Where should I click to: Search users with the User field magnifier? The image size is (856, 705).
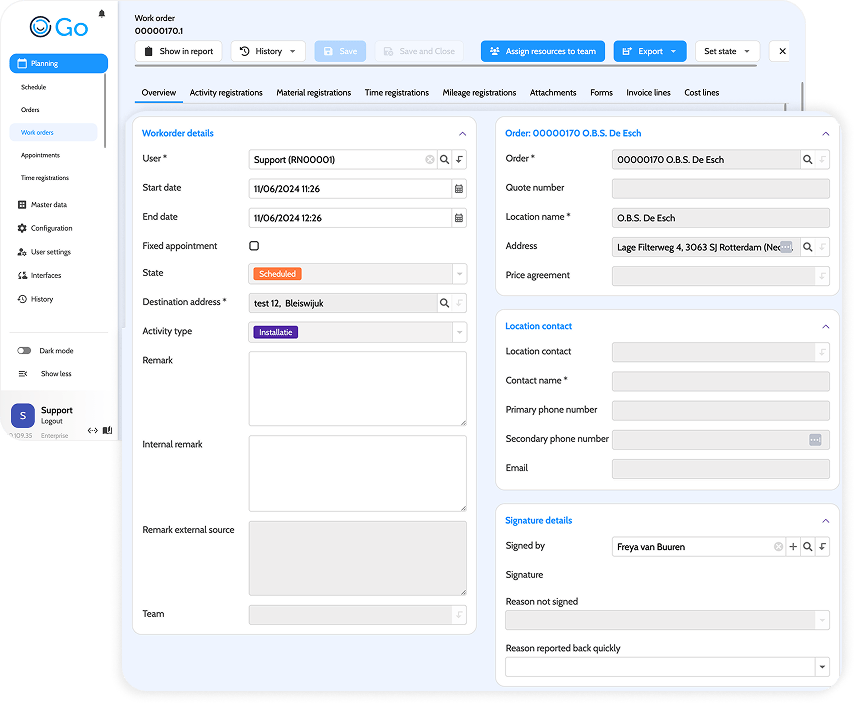(444, 159)
